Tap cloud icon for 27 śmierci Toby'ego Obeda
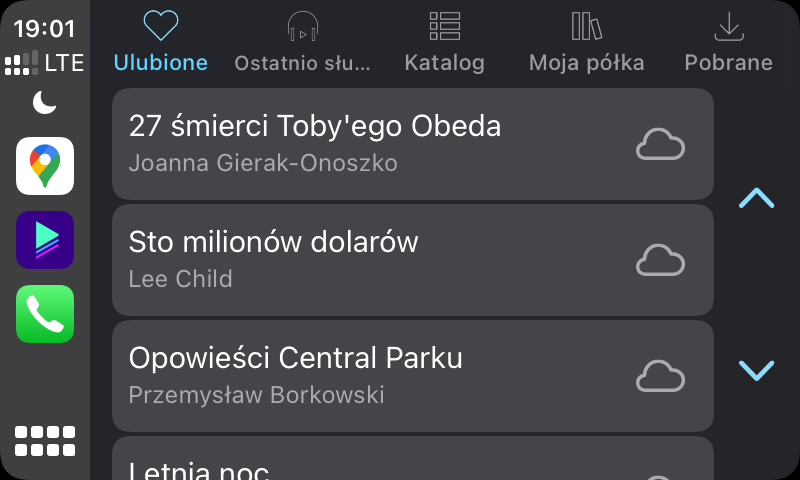Viewport: 800px width, 480px height. pos(660,145)
